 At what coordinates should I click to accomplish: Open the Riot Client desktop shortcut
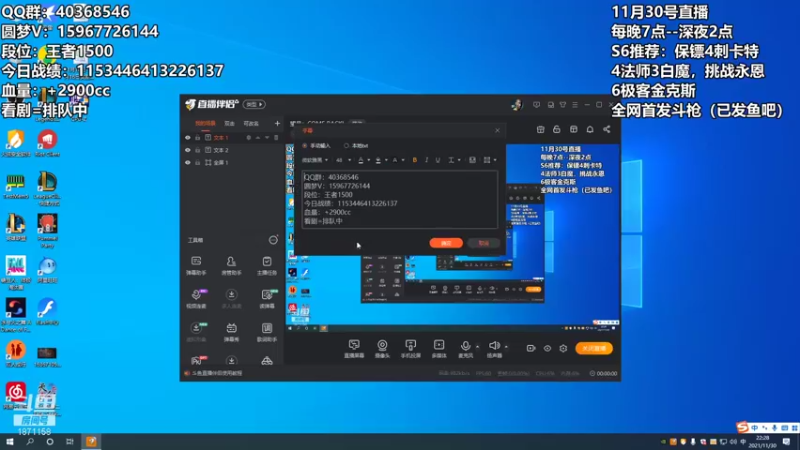(46, 143)
